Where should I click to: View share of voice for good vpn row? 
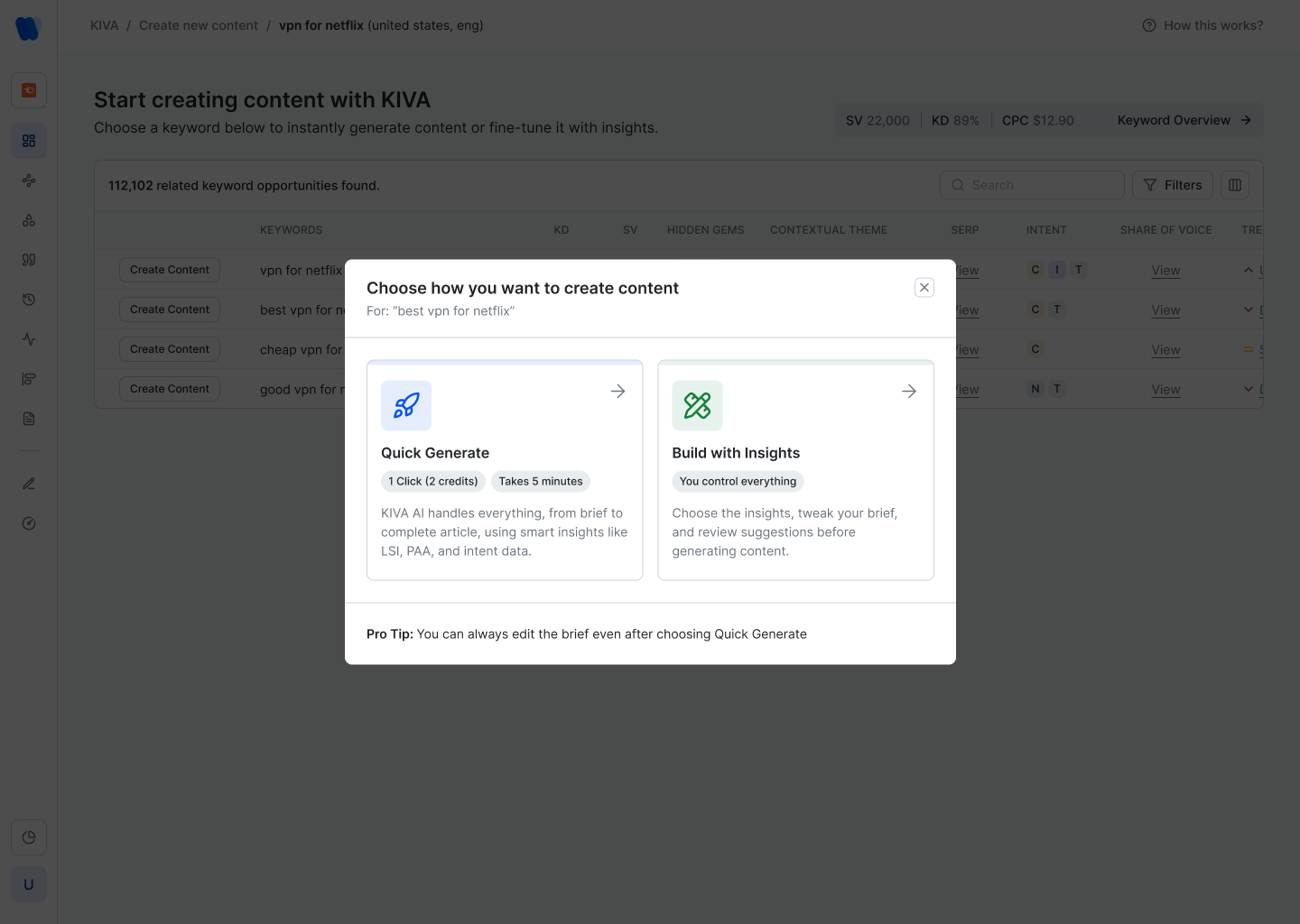pos(1165,389)
